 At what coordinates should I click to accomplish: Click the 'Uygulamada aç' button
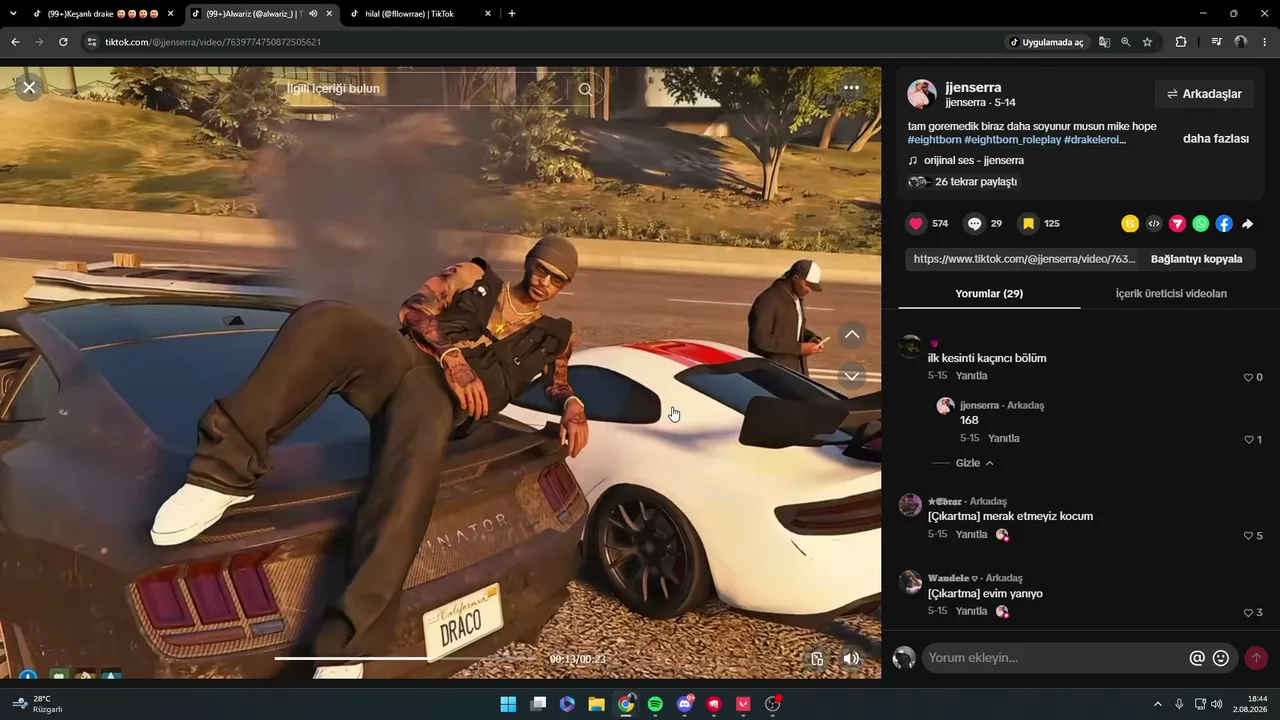pyautogui.click(x=1046, y=42)
